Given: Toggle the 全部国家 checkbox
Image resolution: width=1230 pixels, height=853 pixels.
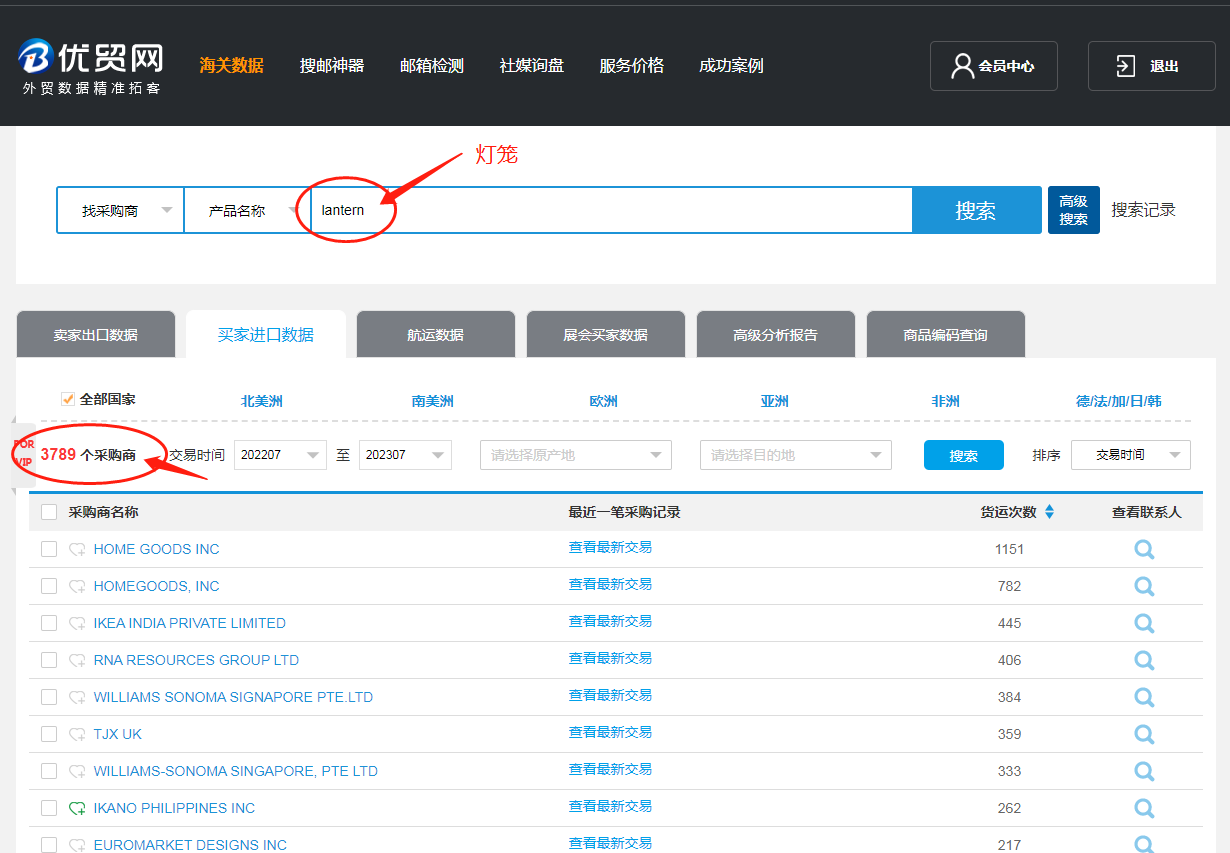Looking at the screenshot, I should click(x=68, y=399).
